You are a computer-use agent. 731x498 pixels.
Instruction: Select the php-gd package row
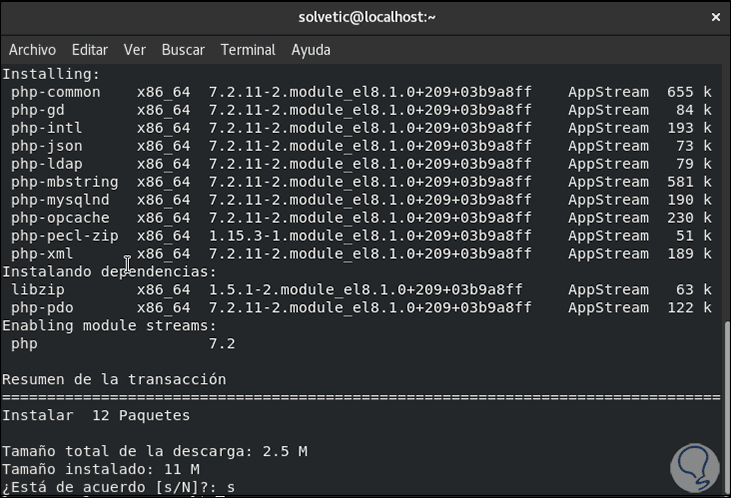click(x=38, y=110)
